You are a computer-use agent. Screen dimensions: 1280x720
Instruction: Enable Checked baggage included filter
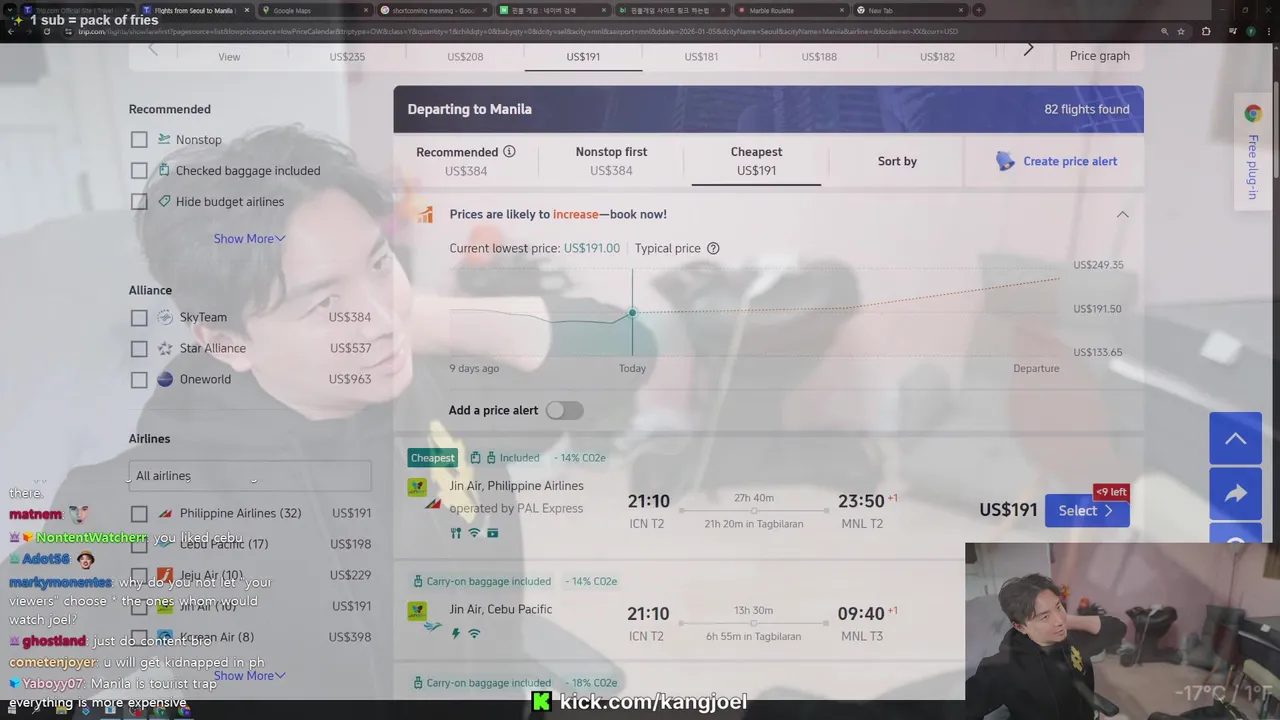(139, 171)
